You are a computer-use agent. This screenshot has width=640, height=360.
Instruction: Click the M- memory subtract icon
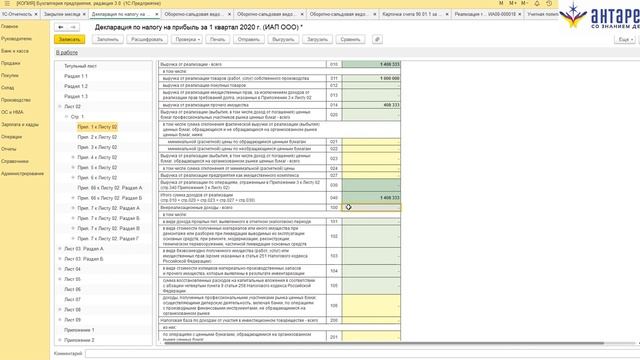coord(524,3)
